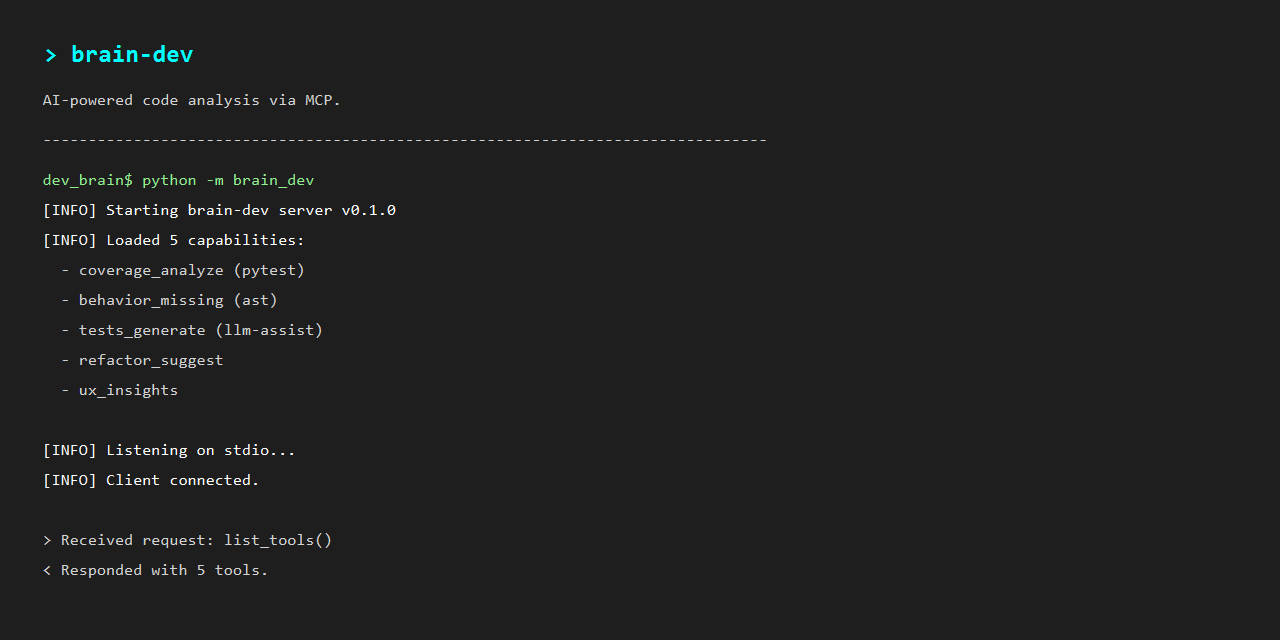Click the '<' arrow before Responded line

point(47,570)
